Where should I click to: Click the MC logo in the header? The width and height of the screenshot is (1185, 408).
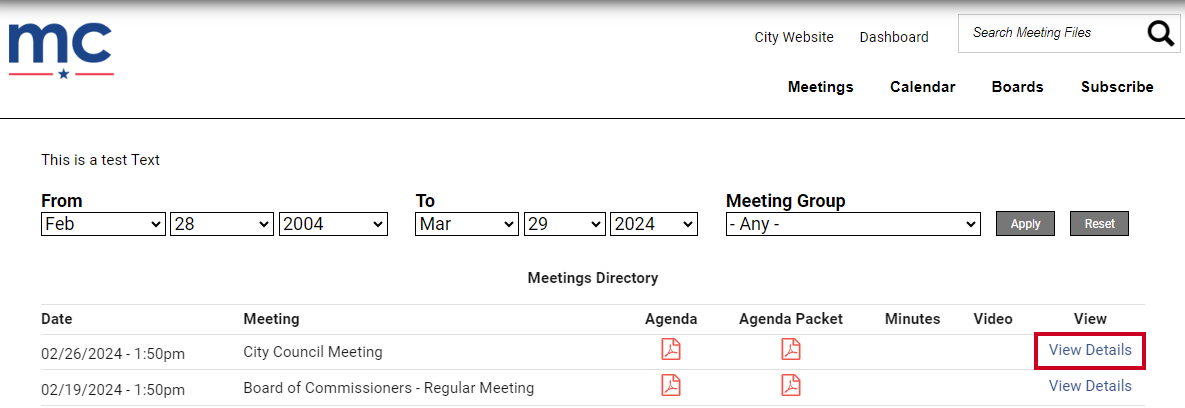pyautogui.click(x=60, y=51)
